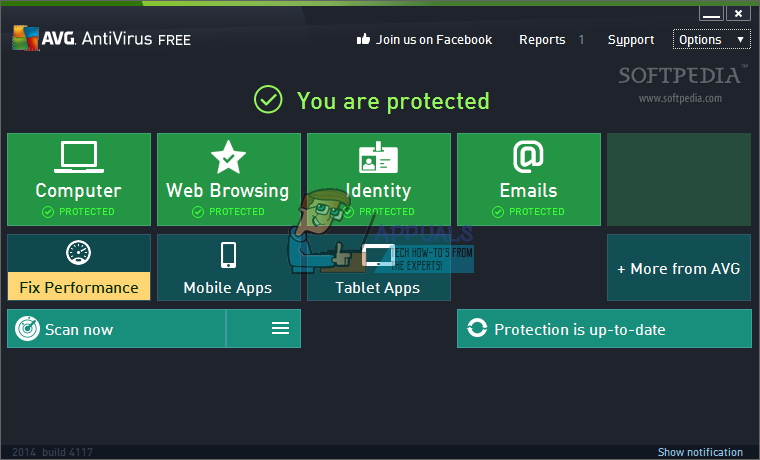The image size is (760, 460).
Task: Click Protection is up-to-date button
Action: (x=604, y=329)
